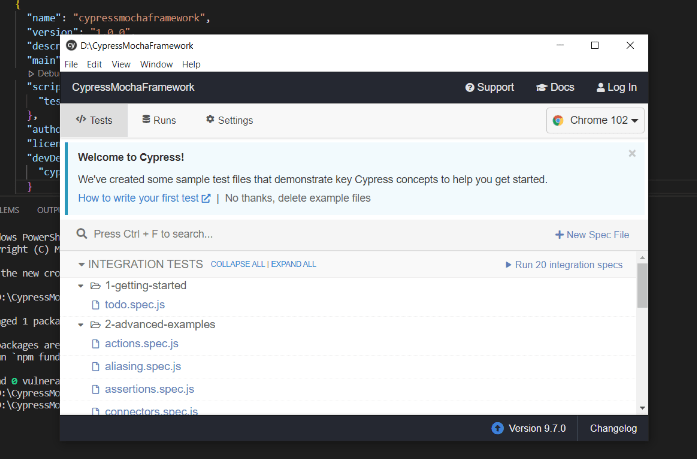Click the play icon beside Run 20 integration specs
697x459 pixels.
[508, 265]
